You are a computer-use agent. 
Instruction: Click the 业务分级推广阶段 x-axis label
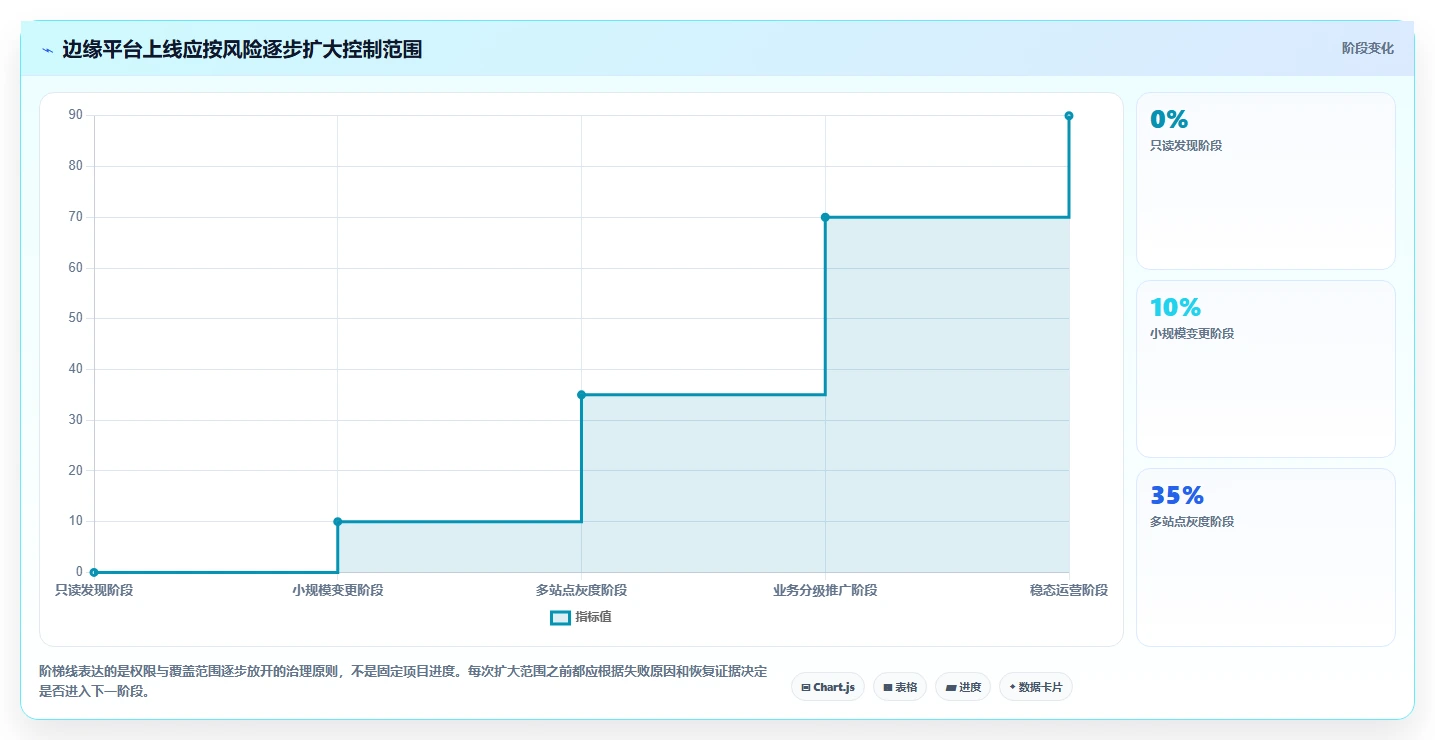(x=825, y=590)
